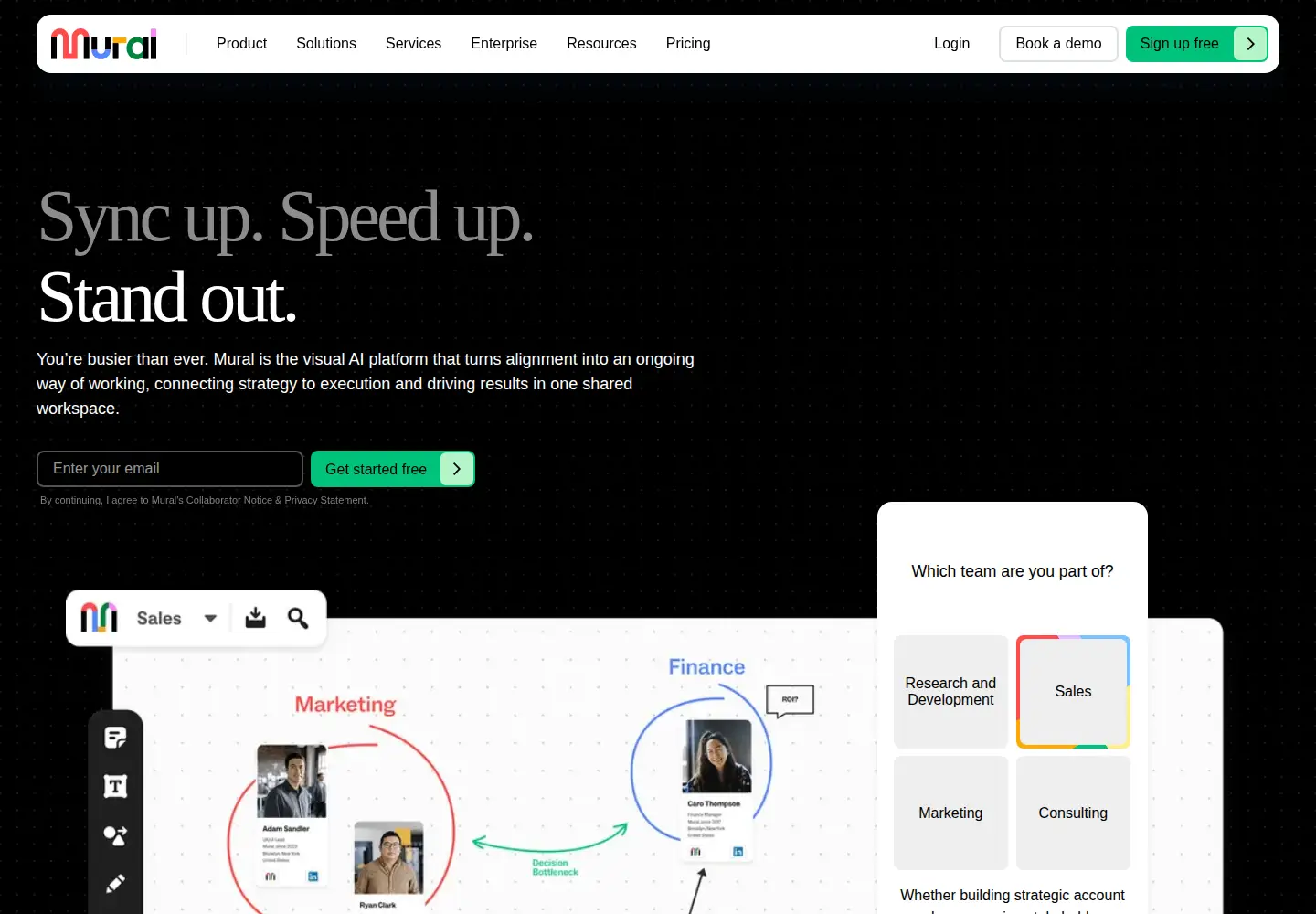Open the Enterprise menu
The image size is (1316, 914).
[504, 44]
